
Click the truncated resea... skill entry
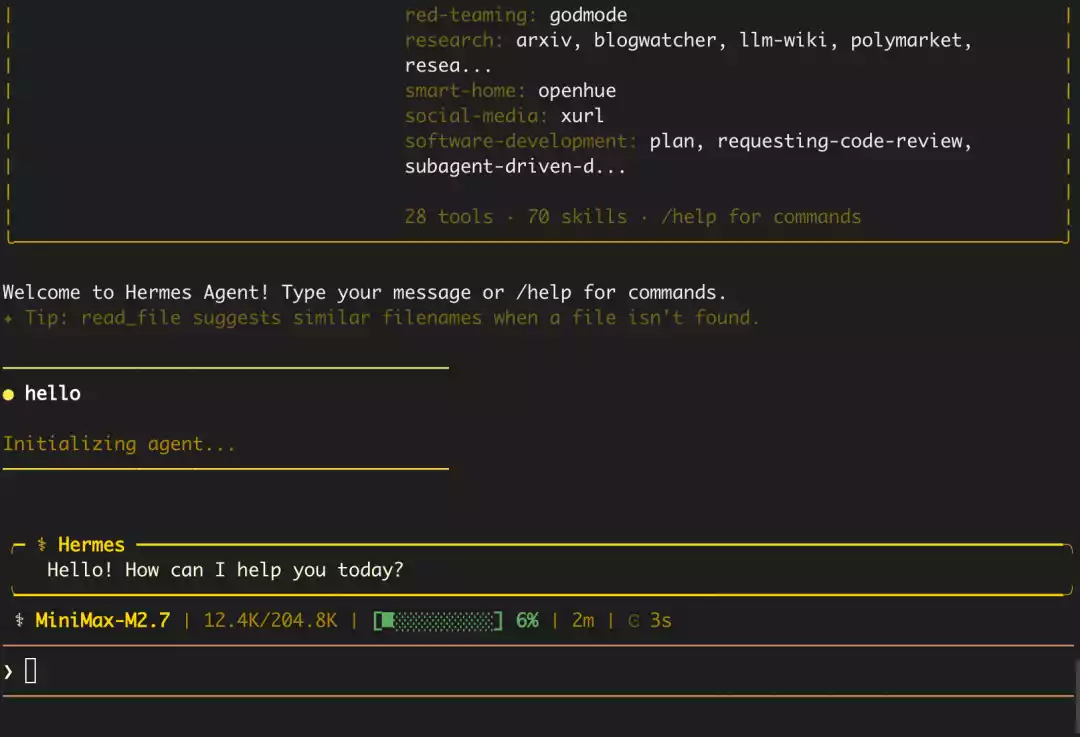(448, 65)
